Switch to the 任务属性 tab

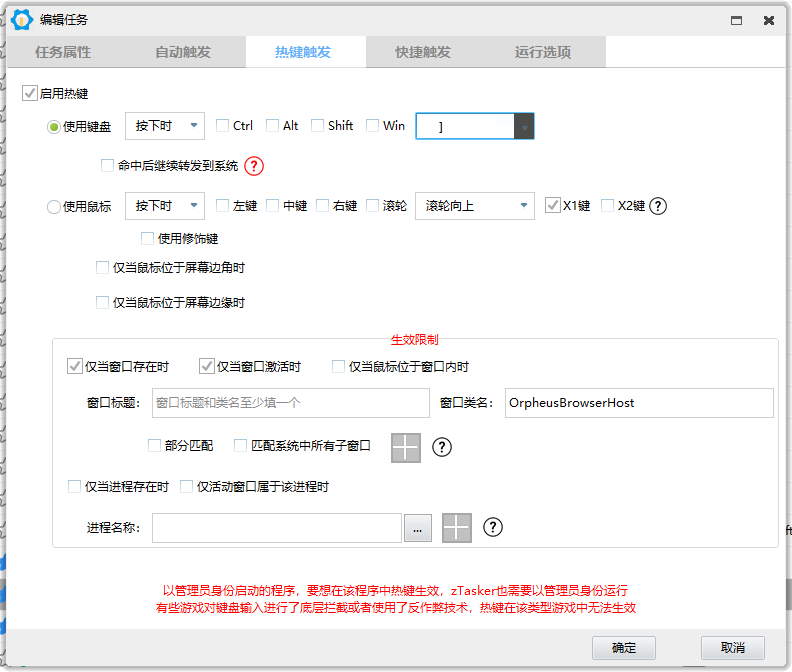[x=63, y=52]
